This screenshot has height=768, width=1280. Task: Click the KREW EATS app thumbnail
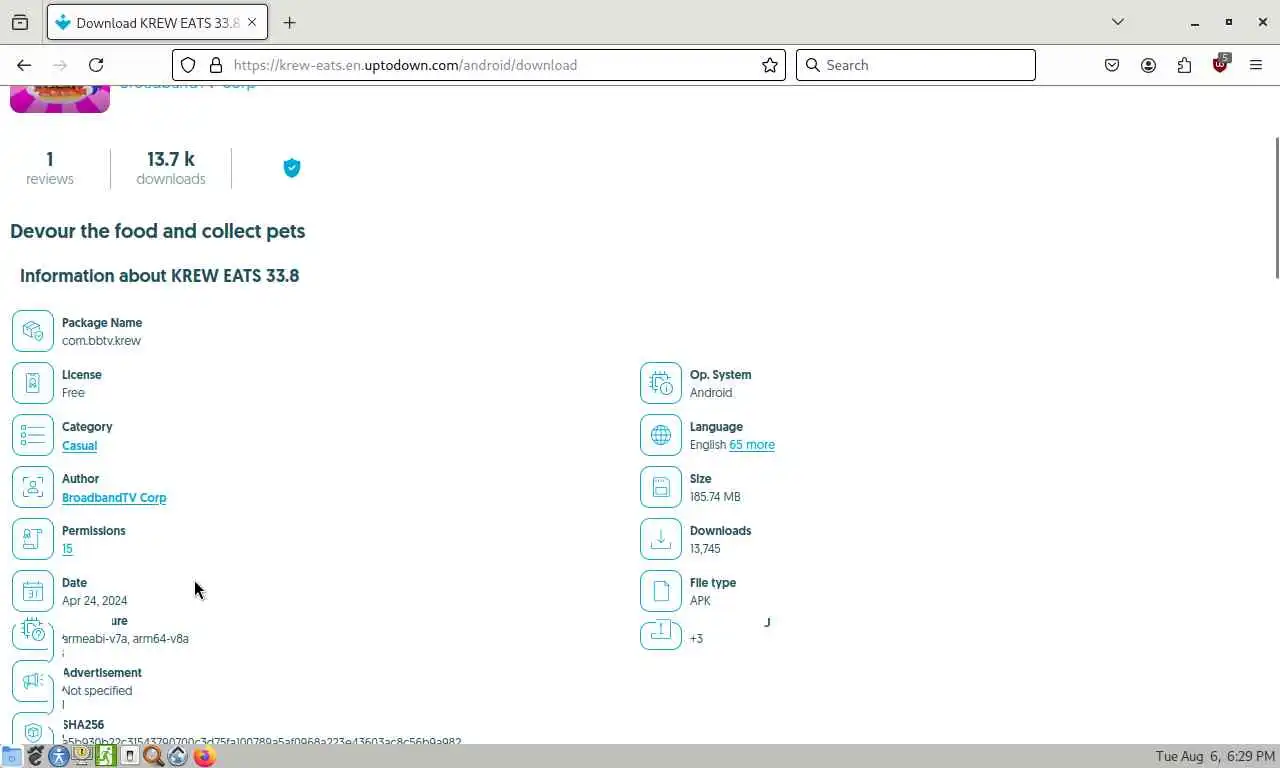(x=60, y=99)
